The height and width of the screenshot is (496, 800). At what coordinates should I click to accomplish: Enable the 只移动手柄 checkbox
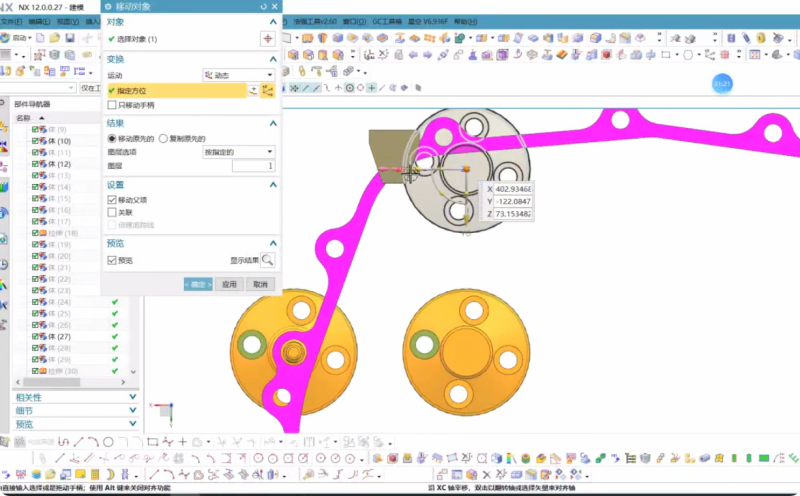(x=112, y=105)
